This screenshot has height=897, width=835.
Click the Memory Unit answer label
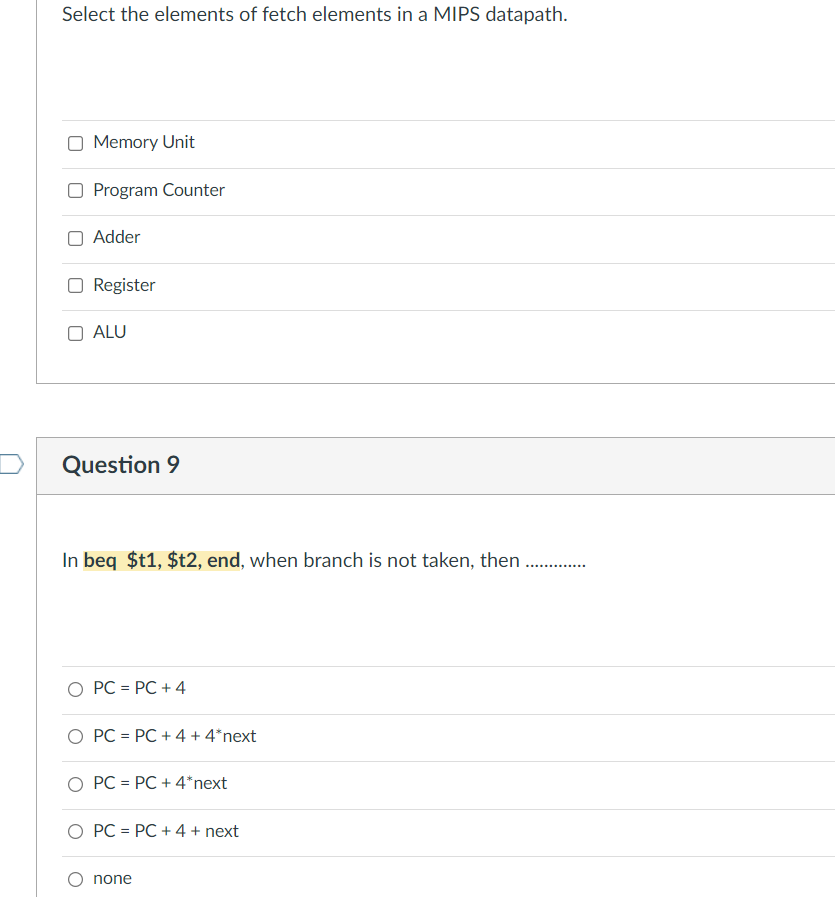tap(143, 142)
